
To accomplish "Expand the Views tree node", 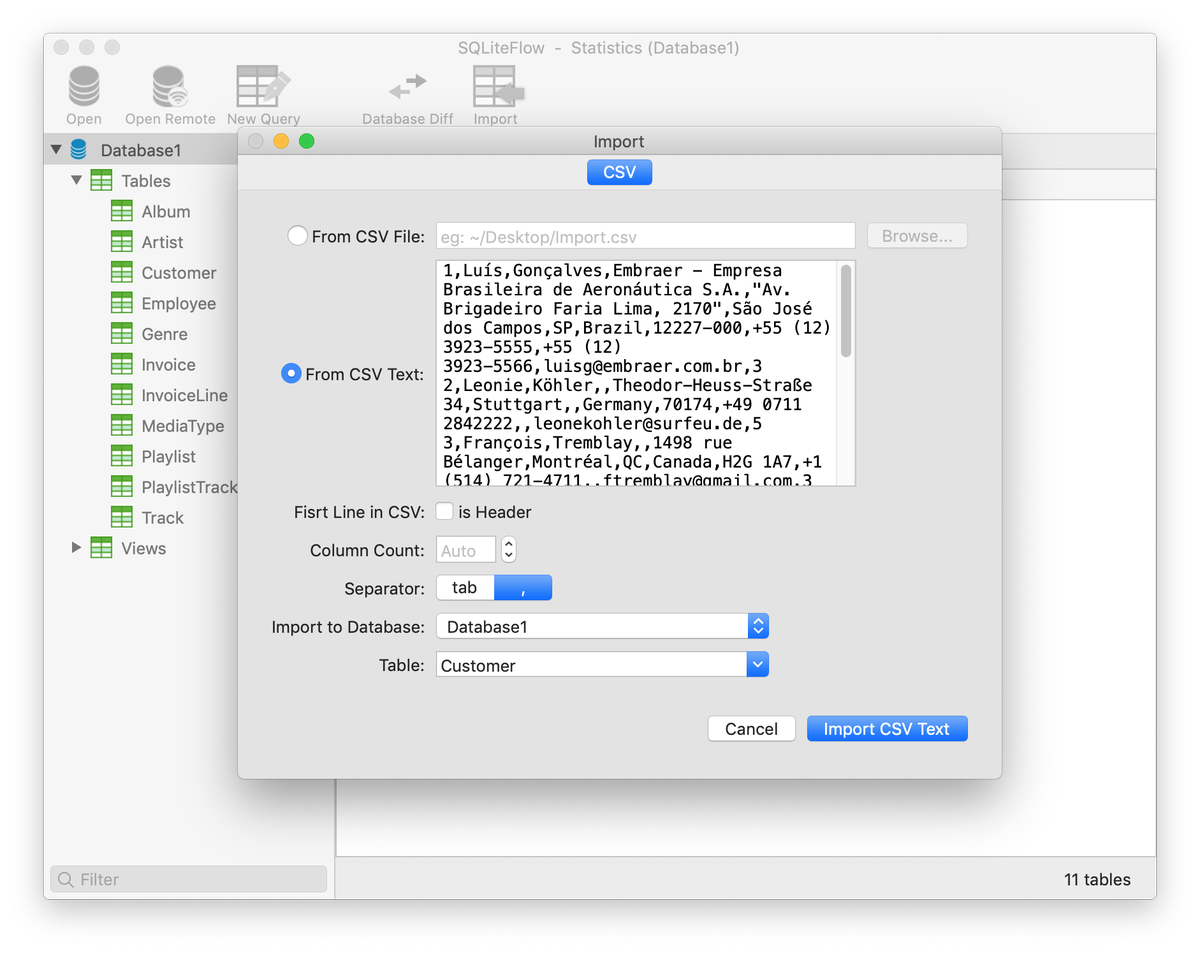I will pyautogui.click(x=76, y=548).
